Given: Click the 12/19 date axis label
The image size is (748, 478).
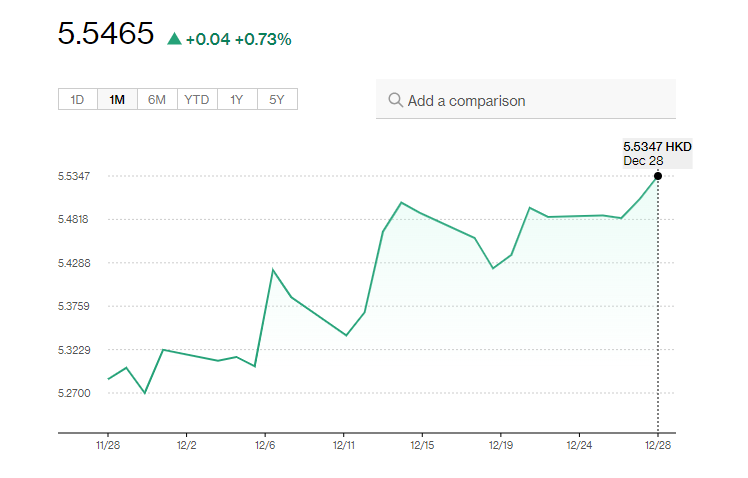Looking at the screenshot, I should click(x=500, y=446).
